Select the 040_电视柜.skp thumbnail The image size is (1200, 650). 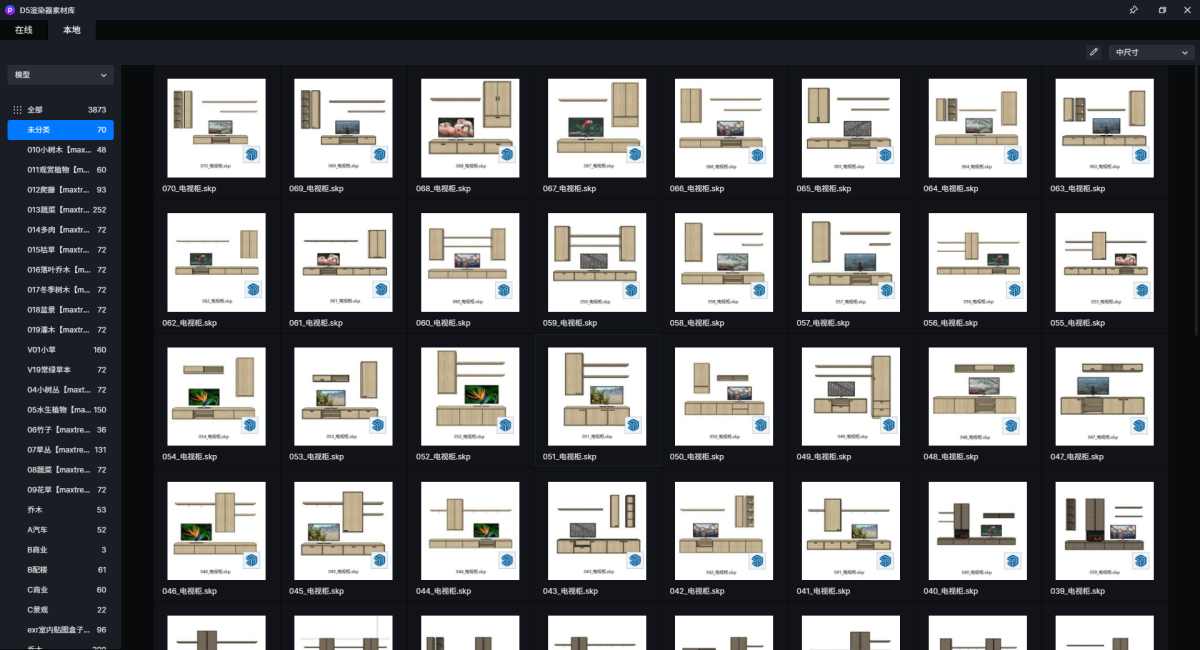tap(978, 531)
